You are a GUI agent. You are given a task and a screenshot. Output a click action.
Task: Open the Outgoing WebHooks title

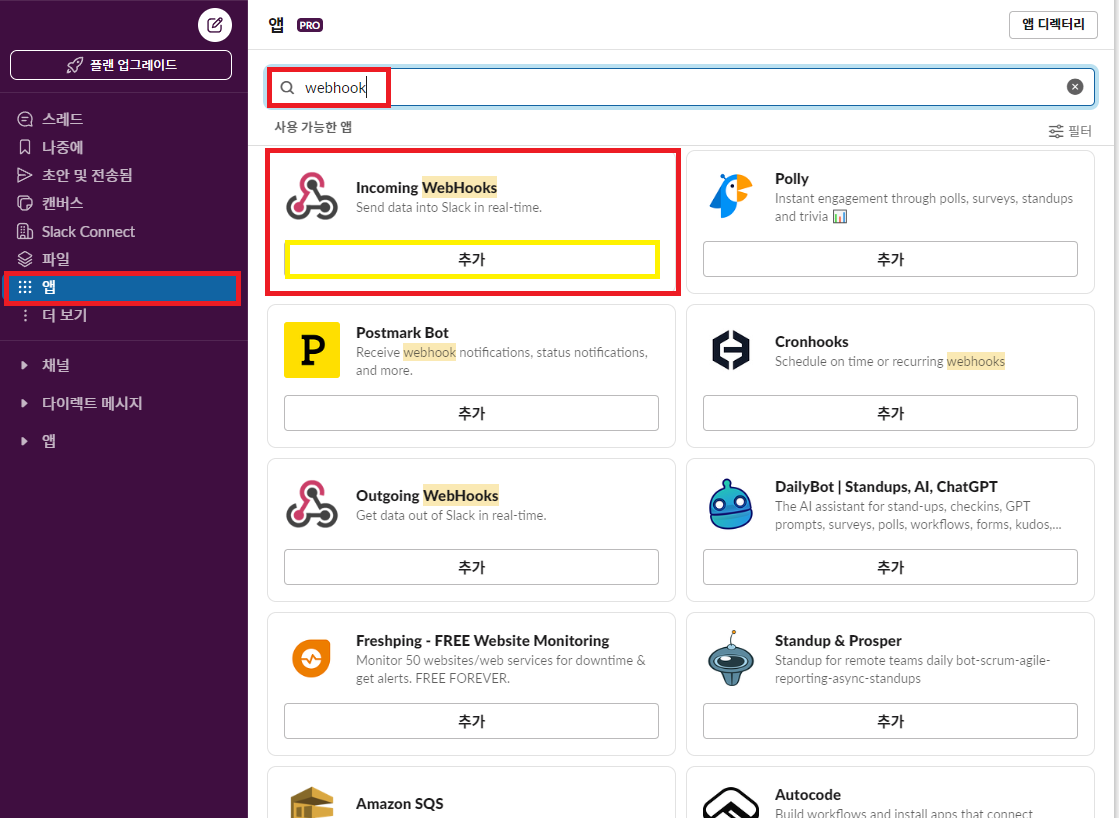(x=427, y=495)
